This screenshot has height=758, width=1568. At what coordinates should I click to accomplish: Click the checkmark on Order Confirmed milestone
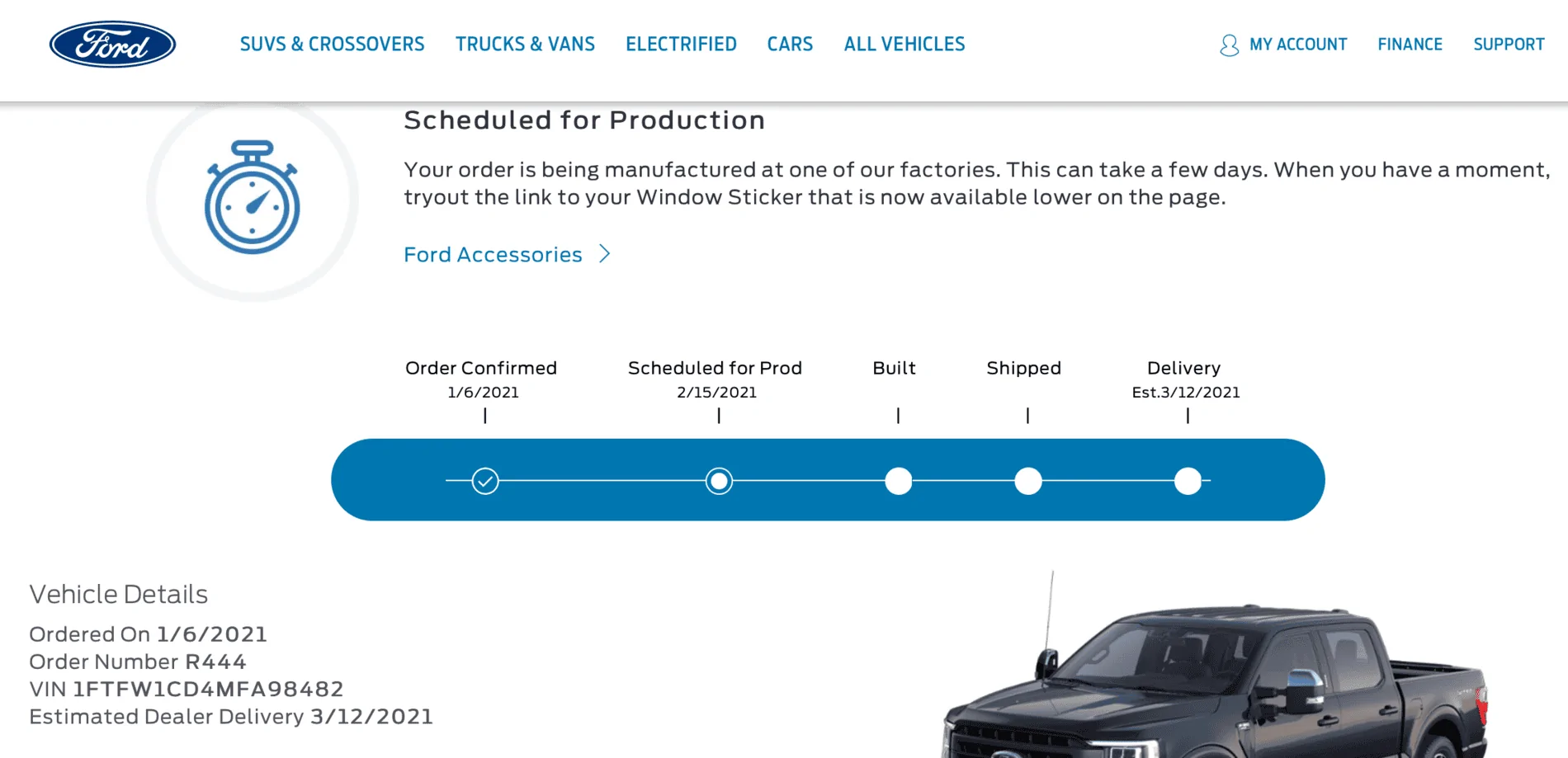coord(484,479)
